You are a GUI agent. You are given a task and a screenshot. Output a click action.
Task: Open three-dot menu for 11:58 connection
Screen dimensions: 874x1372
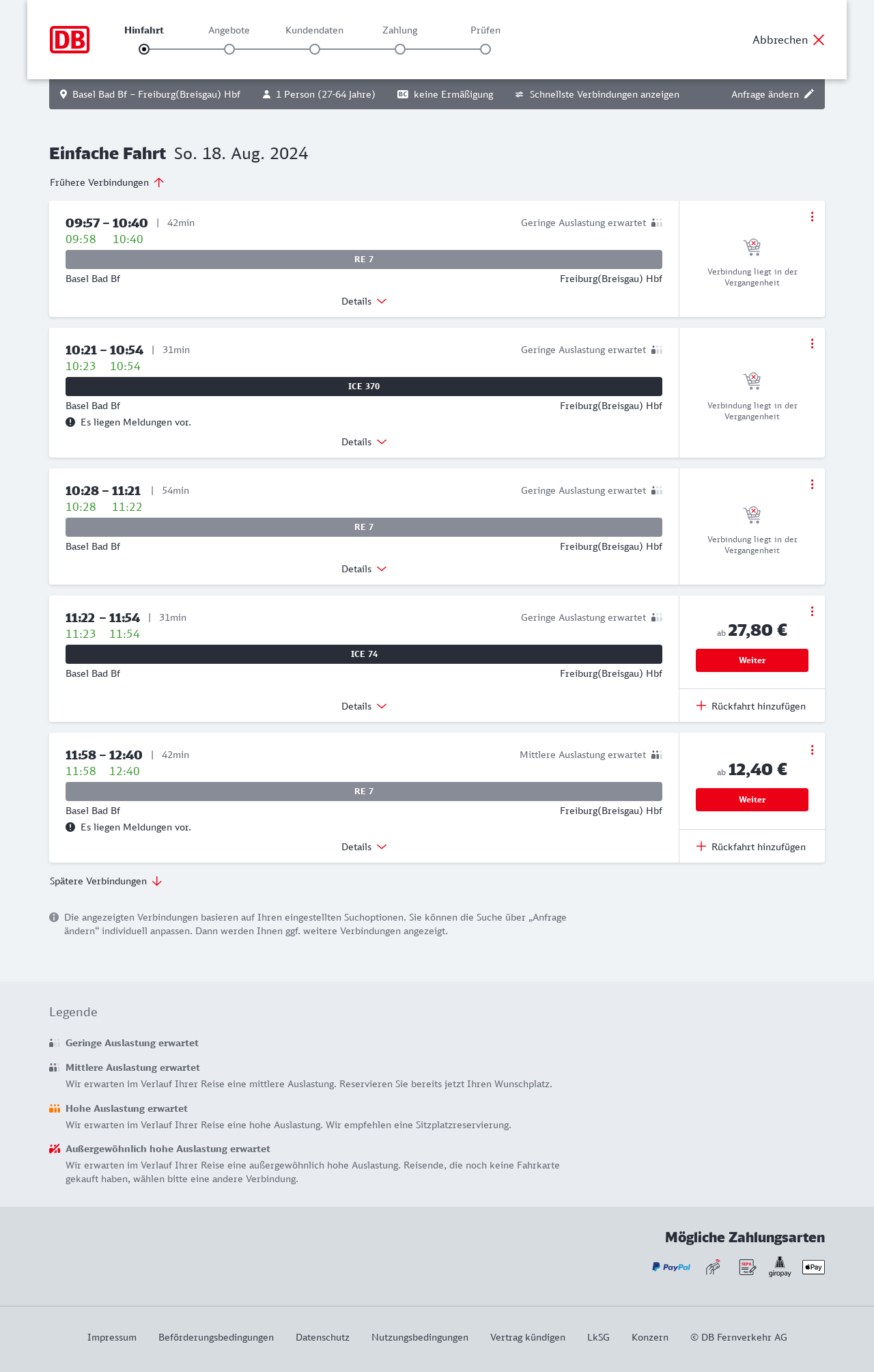[x=812, y=750]
